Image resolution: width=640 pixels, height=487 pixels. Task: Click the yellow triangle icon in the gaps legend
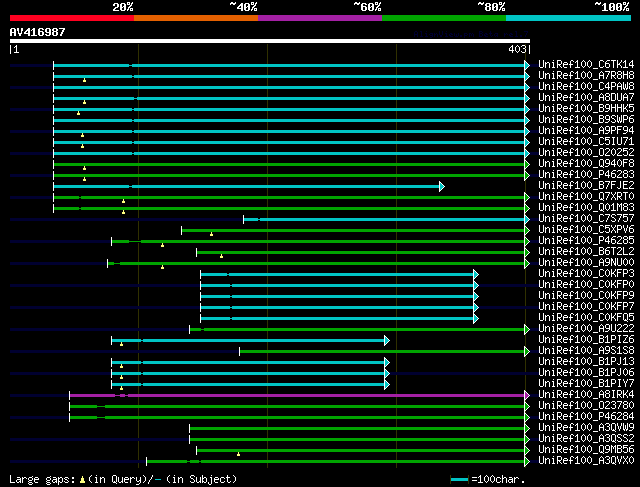(82, 480)
